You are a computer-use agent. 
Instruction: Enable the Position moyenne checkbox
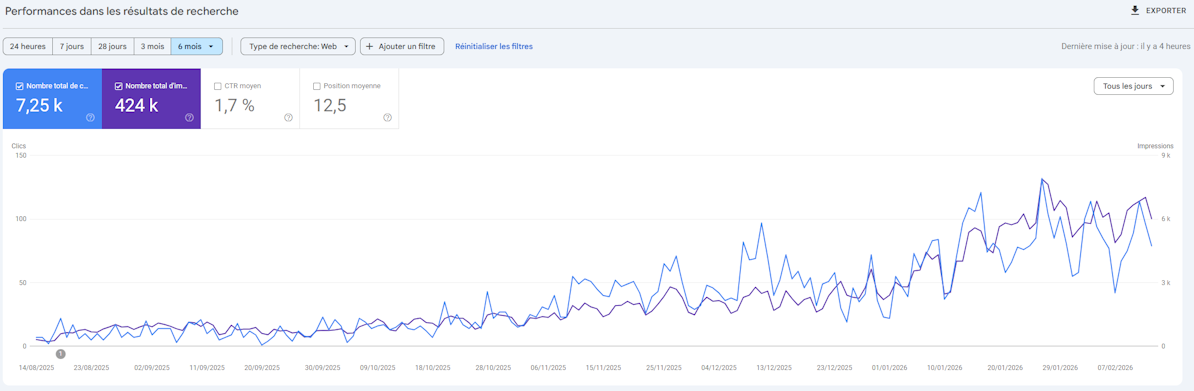tap(317, 86)
